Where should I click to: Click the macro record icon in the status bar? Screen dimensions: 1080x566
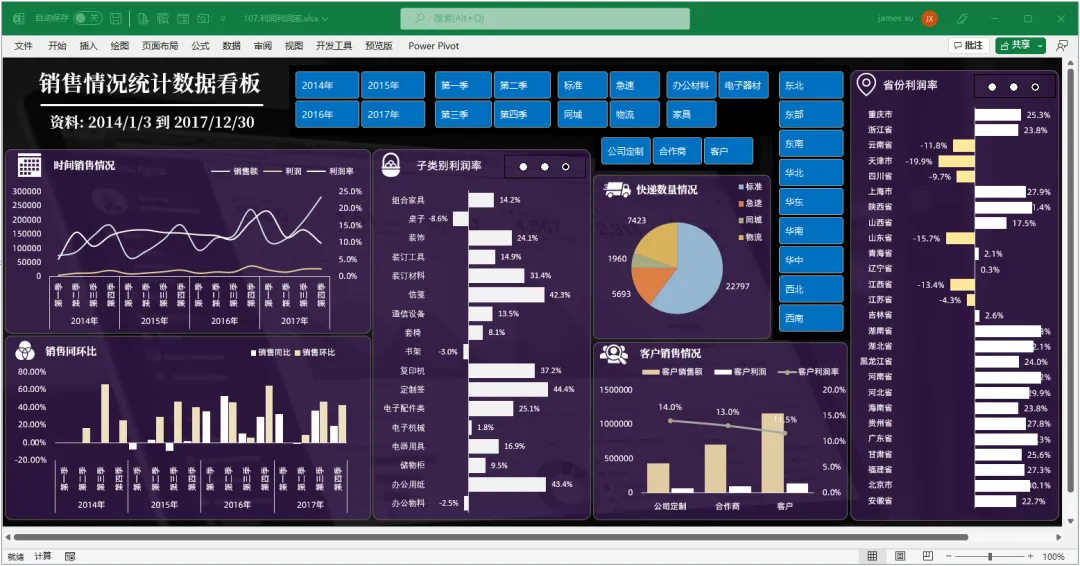pos(70,556)
